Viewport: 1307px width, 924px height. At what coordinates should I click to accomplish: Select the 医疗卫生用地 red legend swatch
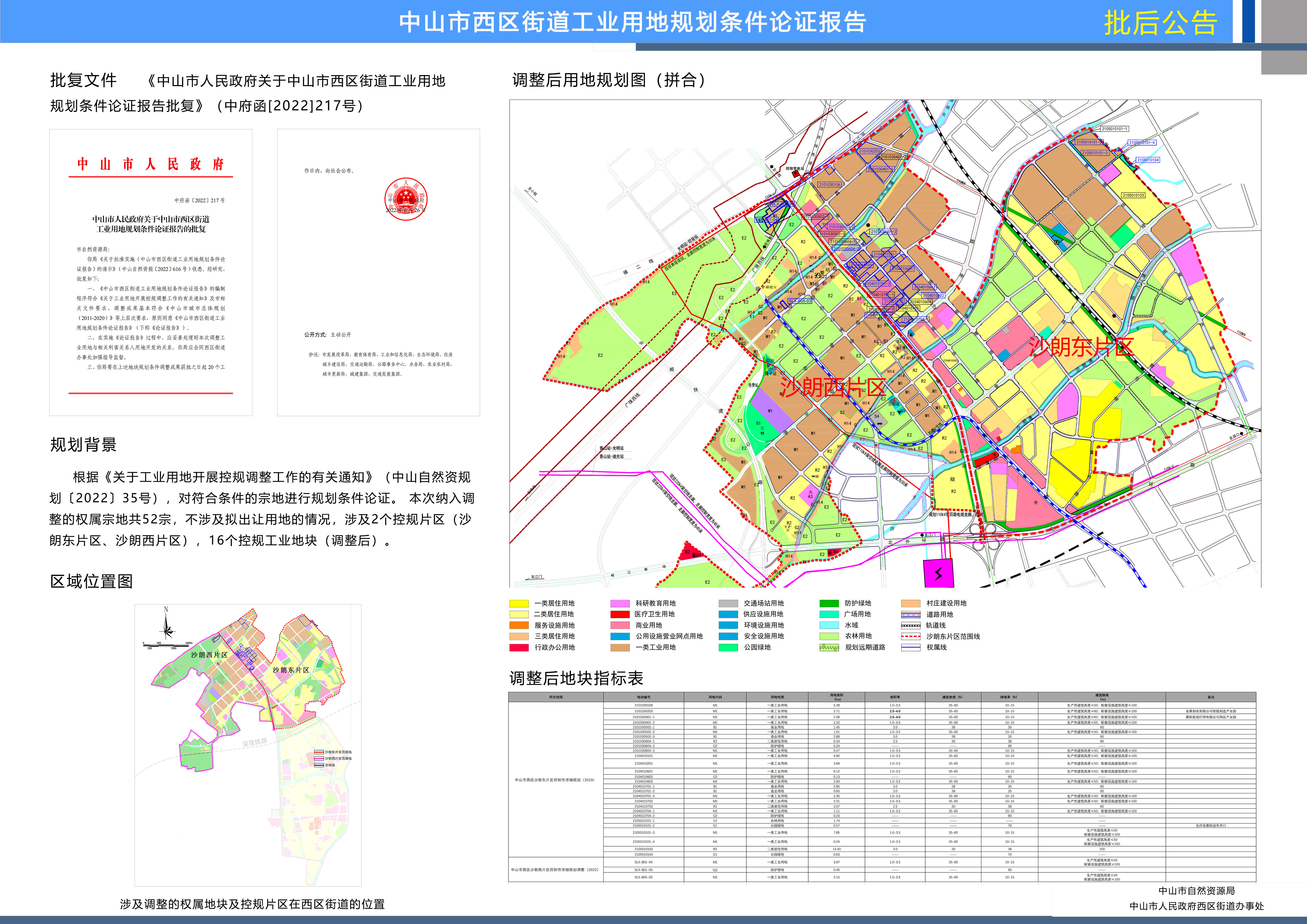point(620,615)
